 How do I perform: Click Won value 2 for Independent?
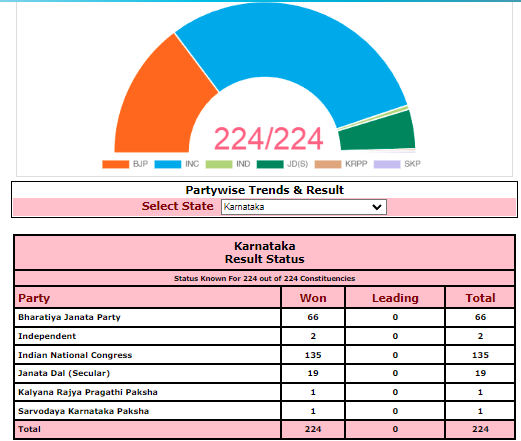pos(313,336)
